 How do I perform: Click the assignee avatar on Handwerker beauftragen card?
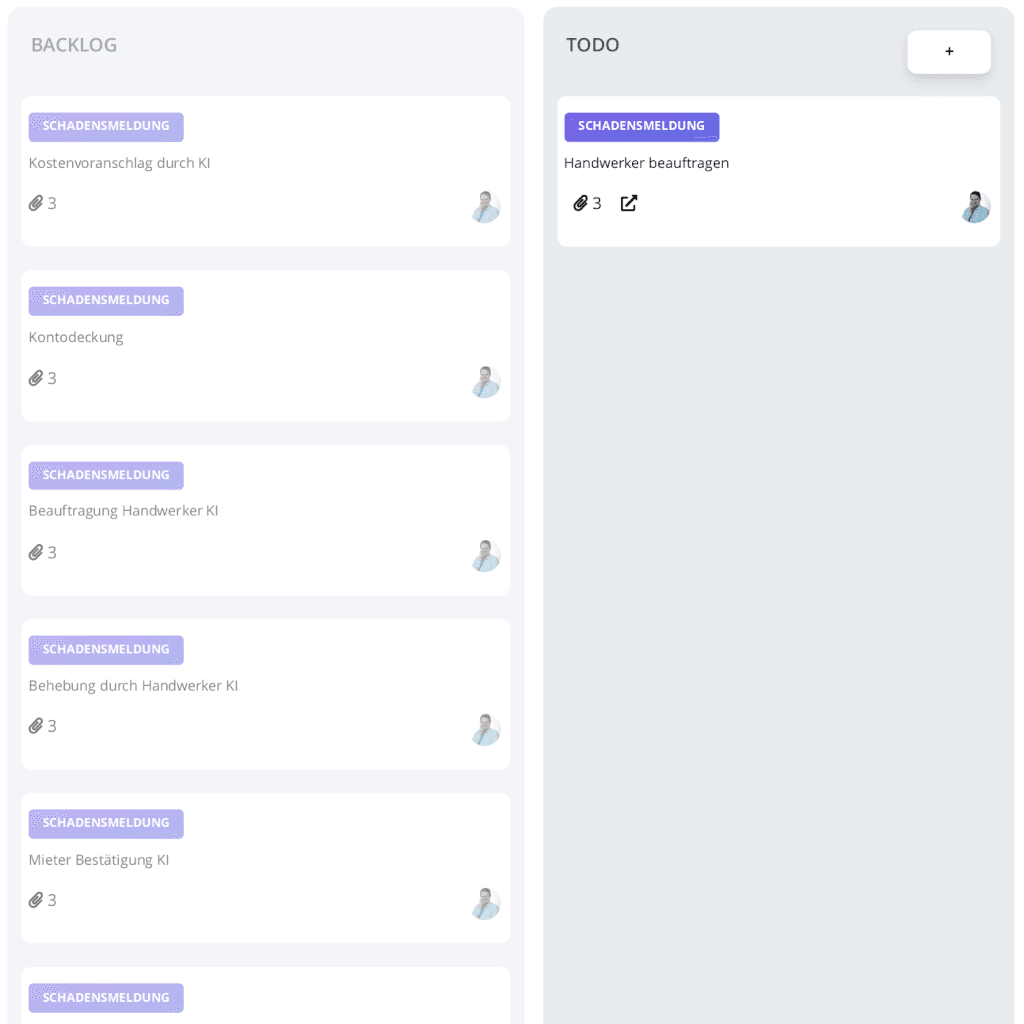point(974,207)
